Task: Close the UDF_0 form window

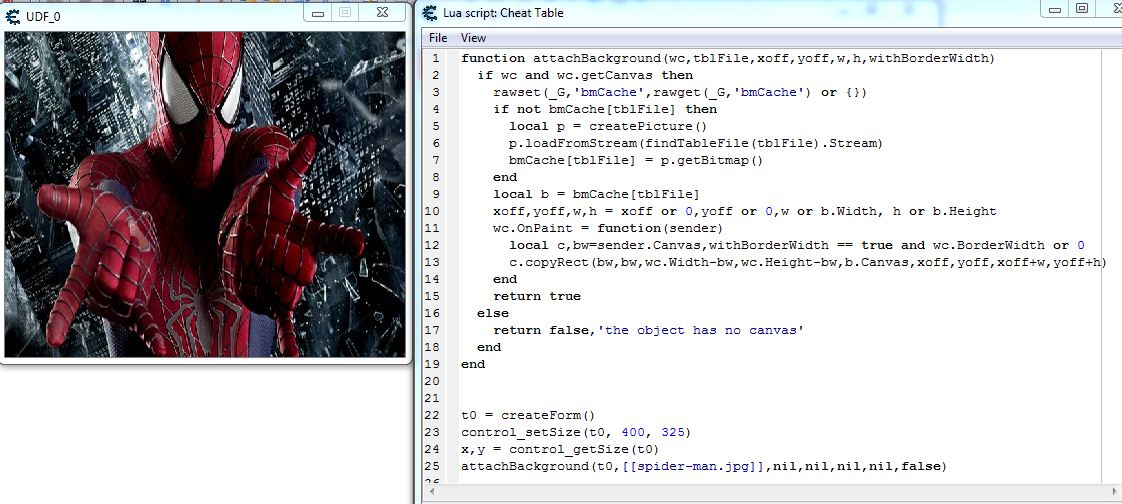Action: click(381, 13)
